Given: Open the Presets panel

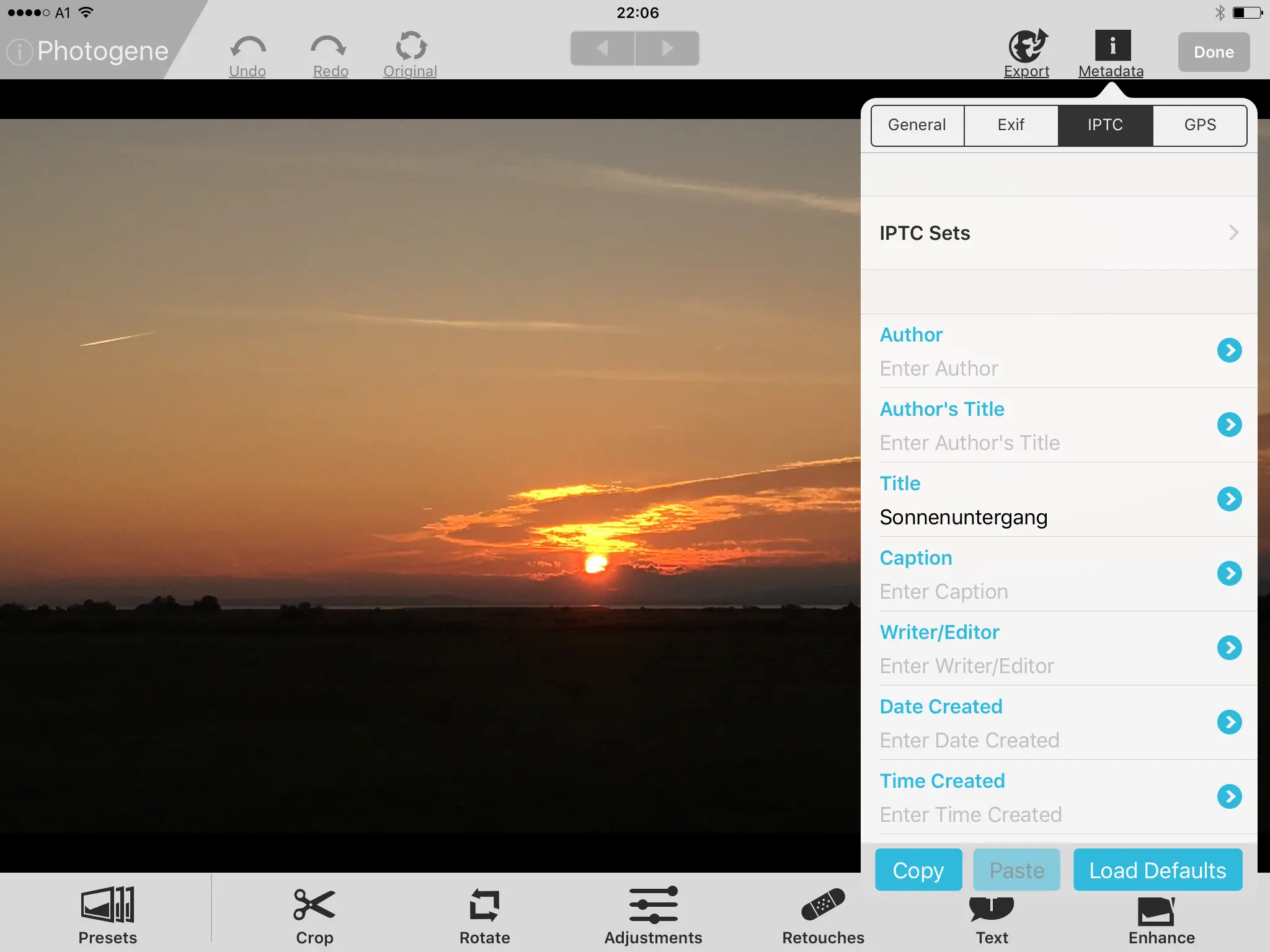Looking at the screenshot, I should tap(107, 906).
